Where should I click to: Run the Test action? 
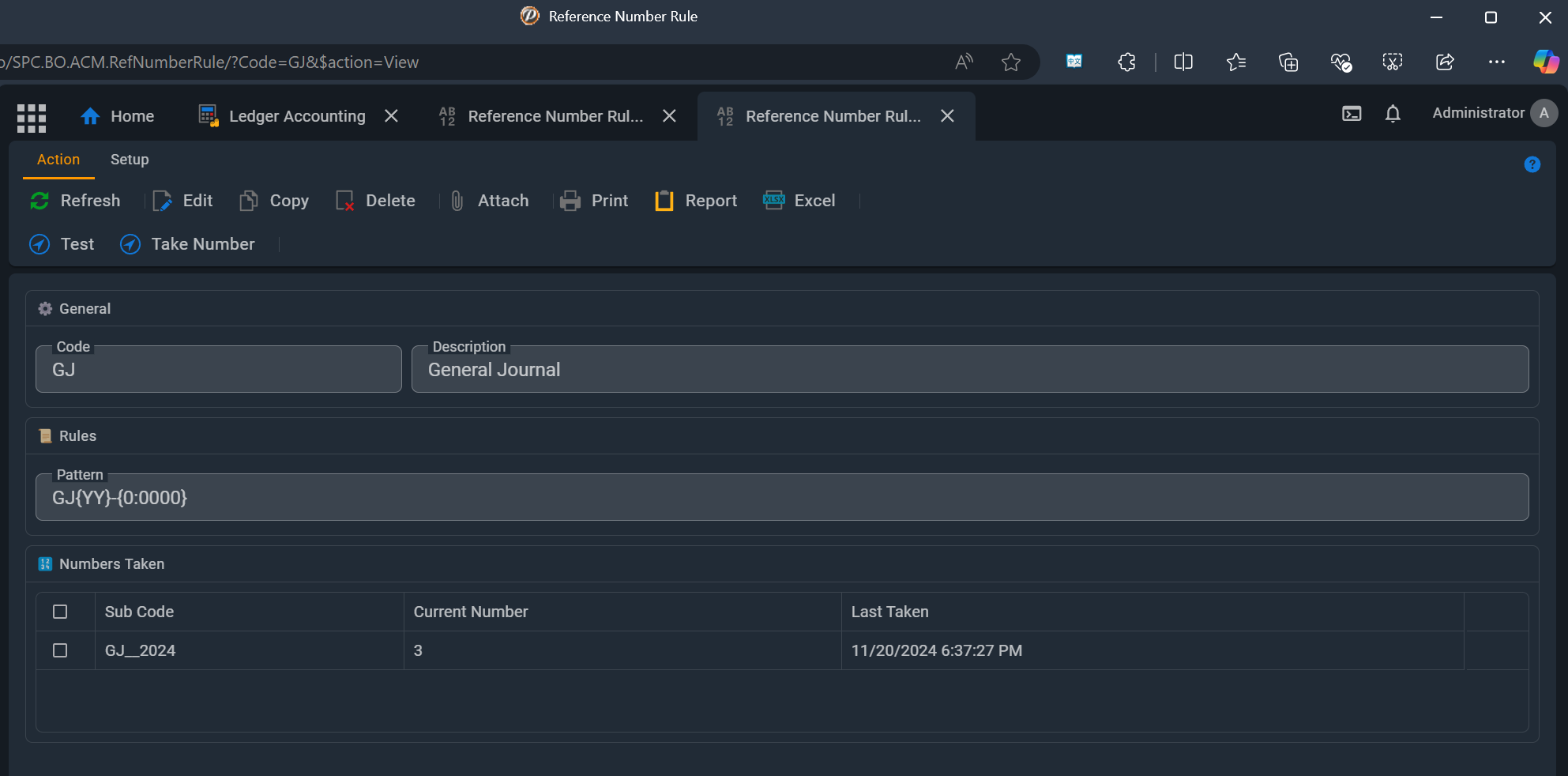[62, 244]
